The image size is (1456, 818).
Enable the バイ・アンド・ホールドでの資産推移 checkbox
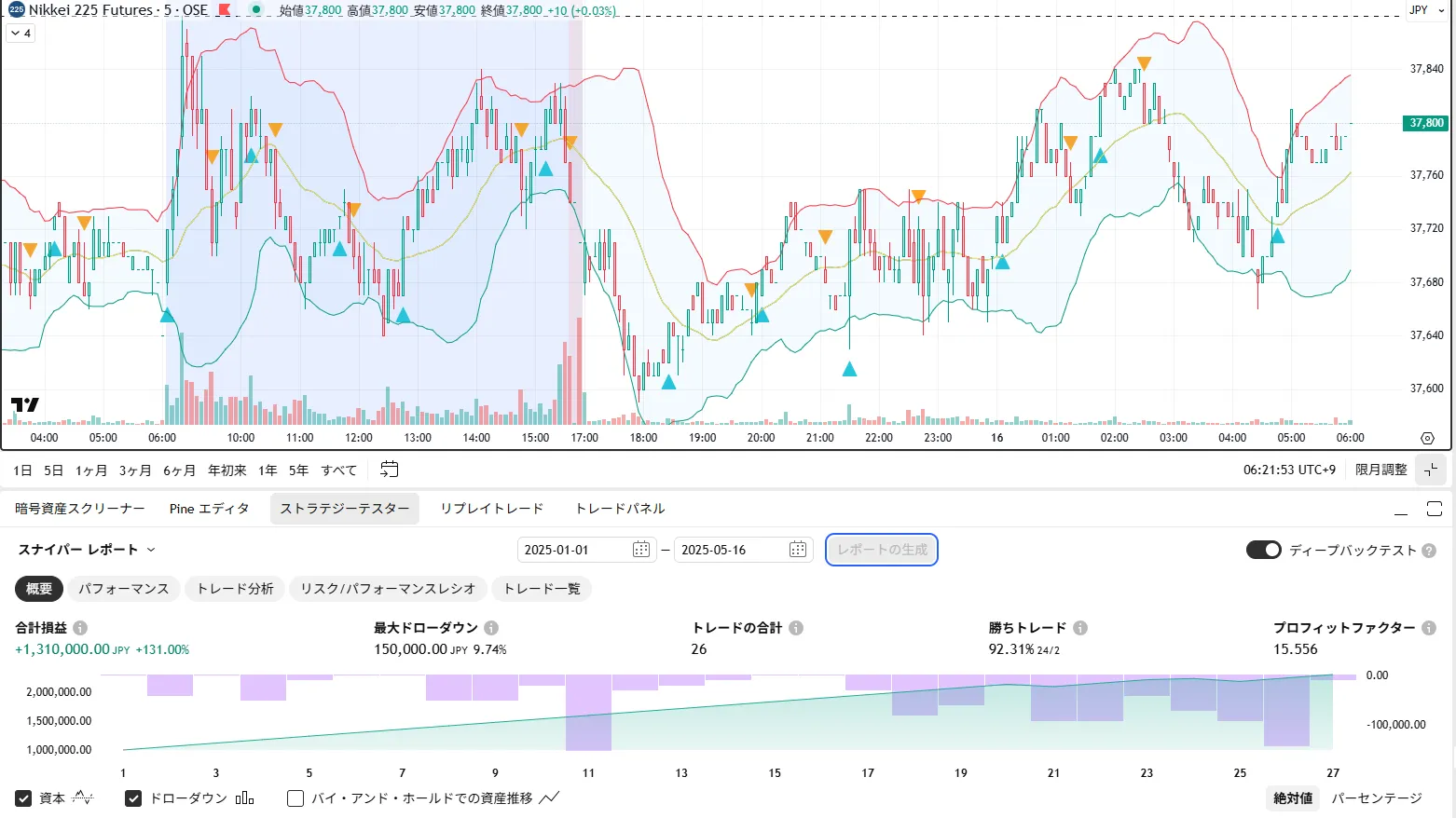[295, 798]
